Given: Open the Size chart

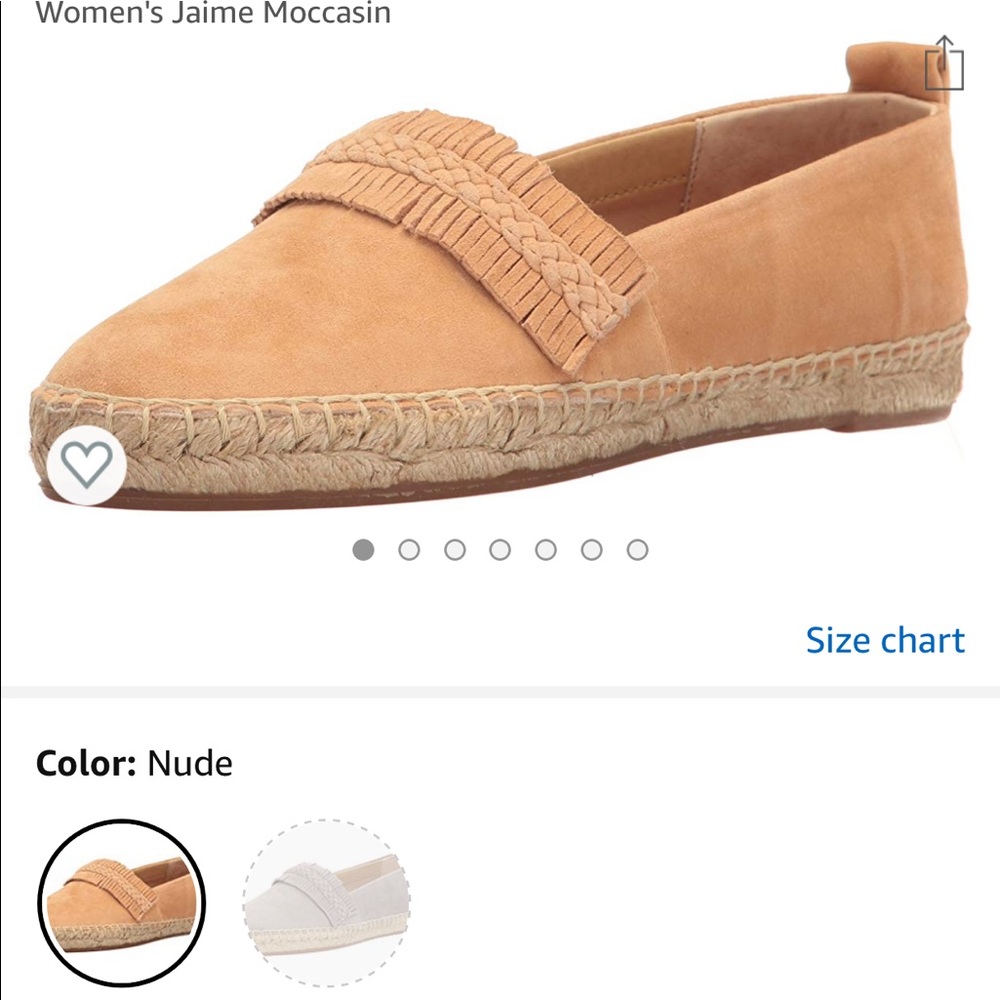Looking at the screenshot, I should point(884,640).
